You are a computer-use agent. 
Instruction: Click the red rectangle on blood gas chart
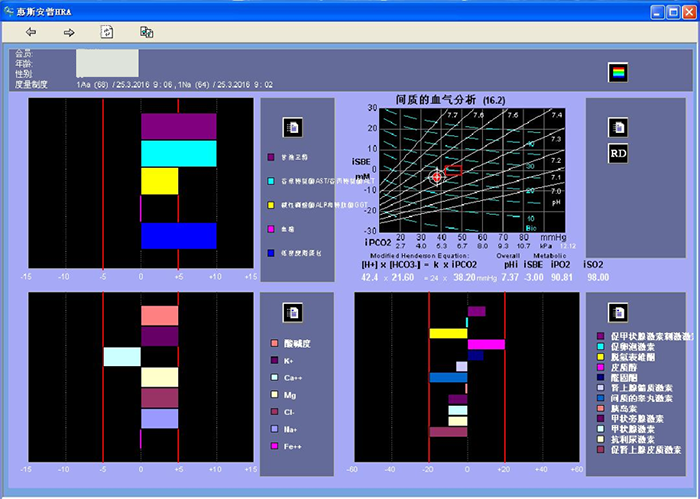point(454,170)
